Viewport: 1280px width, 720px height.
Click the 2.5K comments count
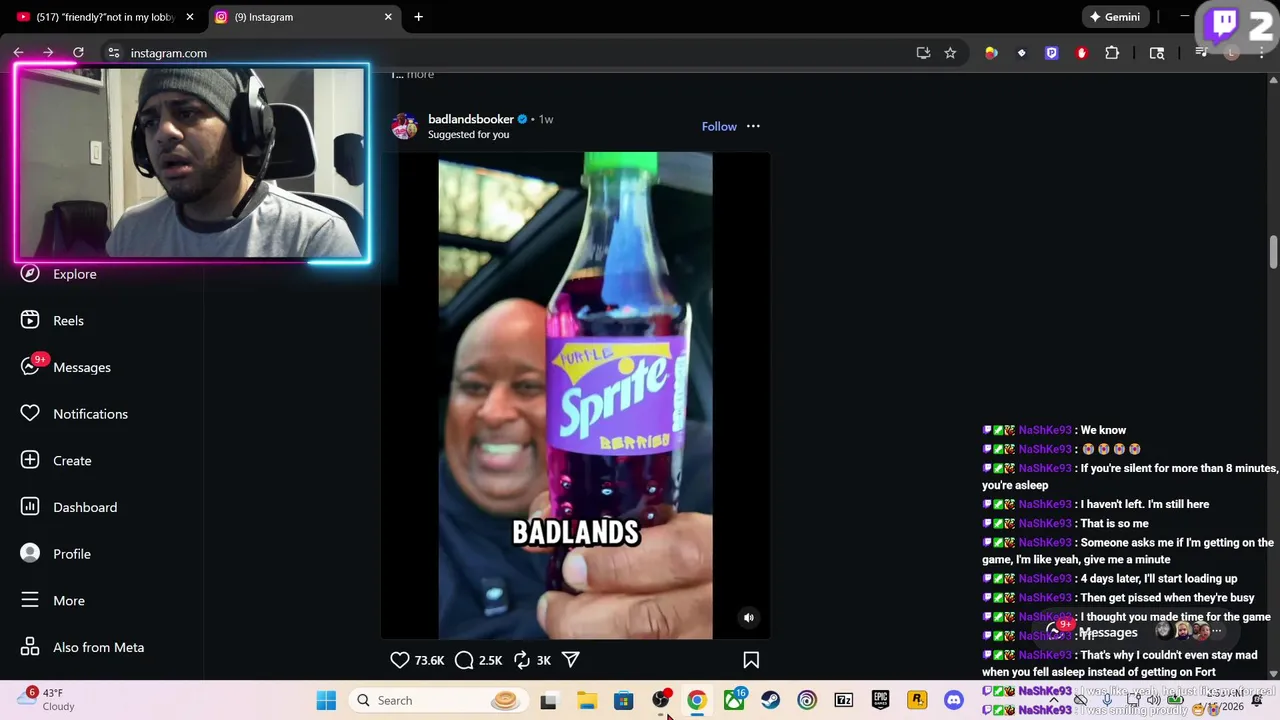(x=490, y=660)
